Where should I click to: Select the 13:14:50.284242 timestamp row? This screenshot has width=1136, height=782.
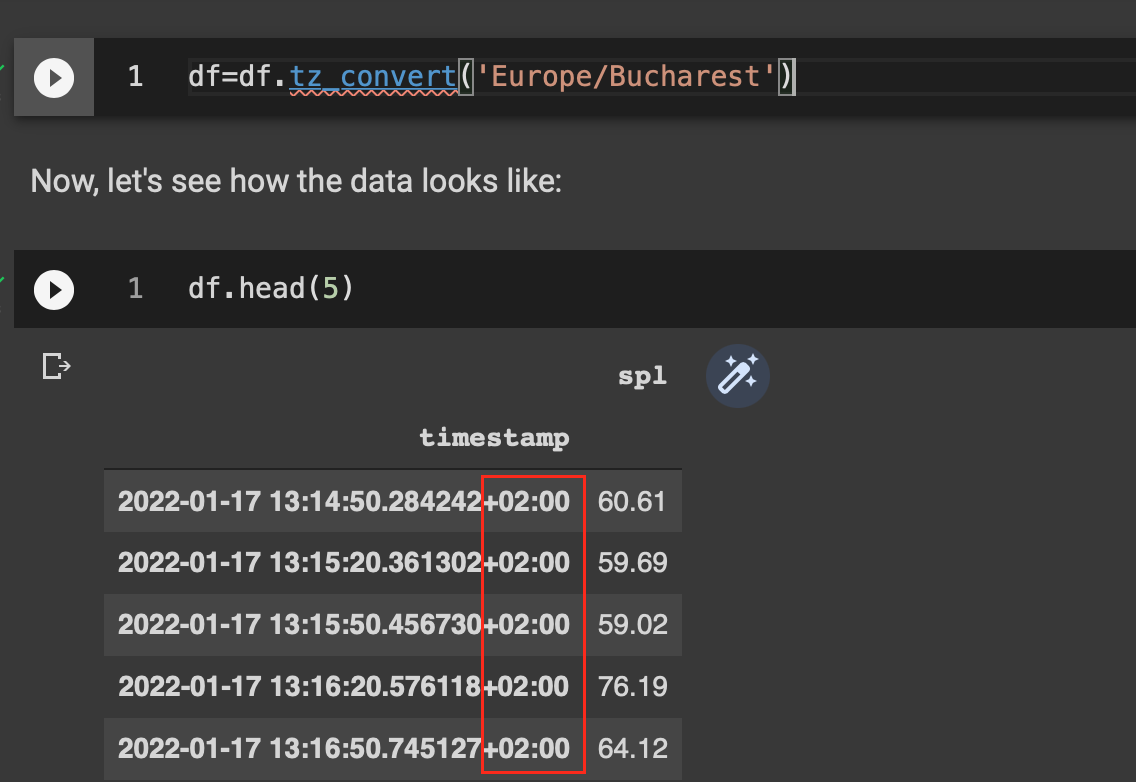pyautogui.click(x=343, y=501)
